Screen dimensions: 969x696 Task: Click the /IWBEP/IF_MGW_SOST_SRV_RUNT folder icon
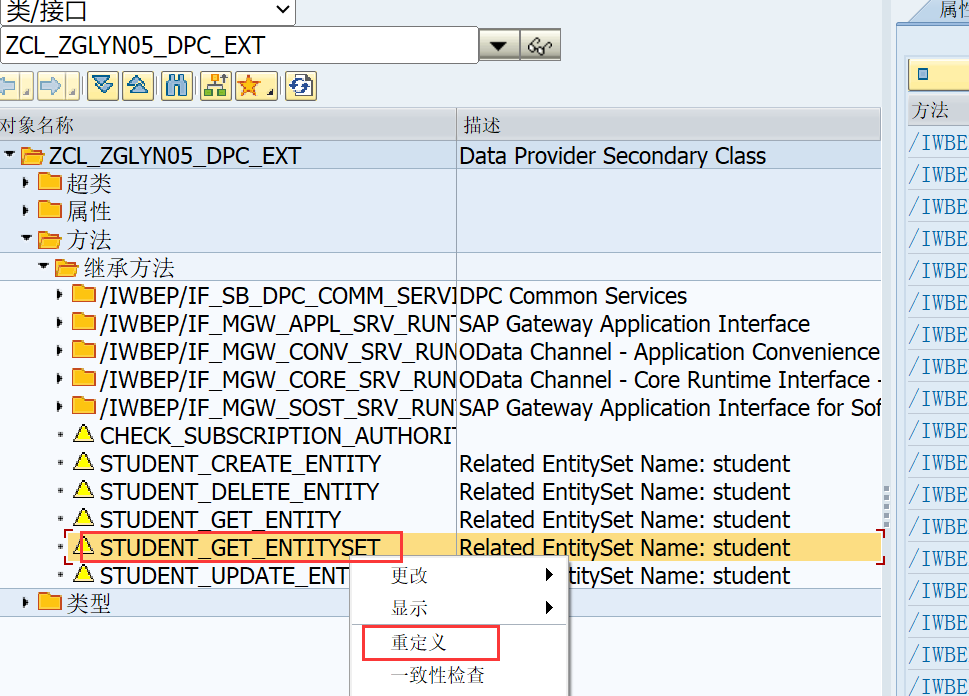coord(83,405)
